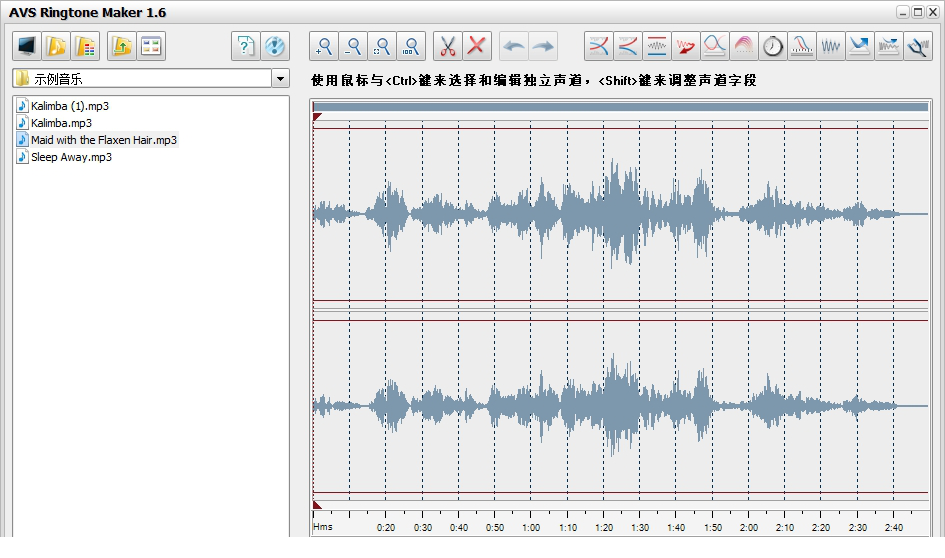Redo with the right curved arrow
Viewport: 945px width, 558px height.
coord(543,46)
